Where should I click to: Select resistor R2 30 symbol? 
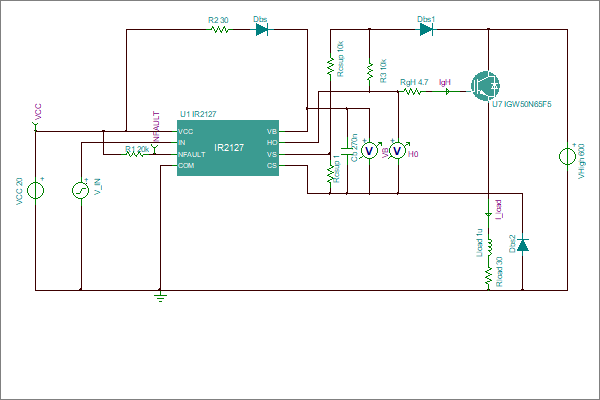click(x=219, y=29)
